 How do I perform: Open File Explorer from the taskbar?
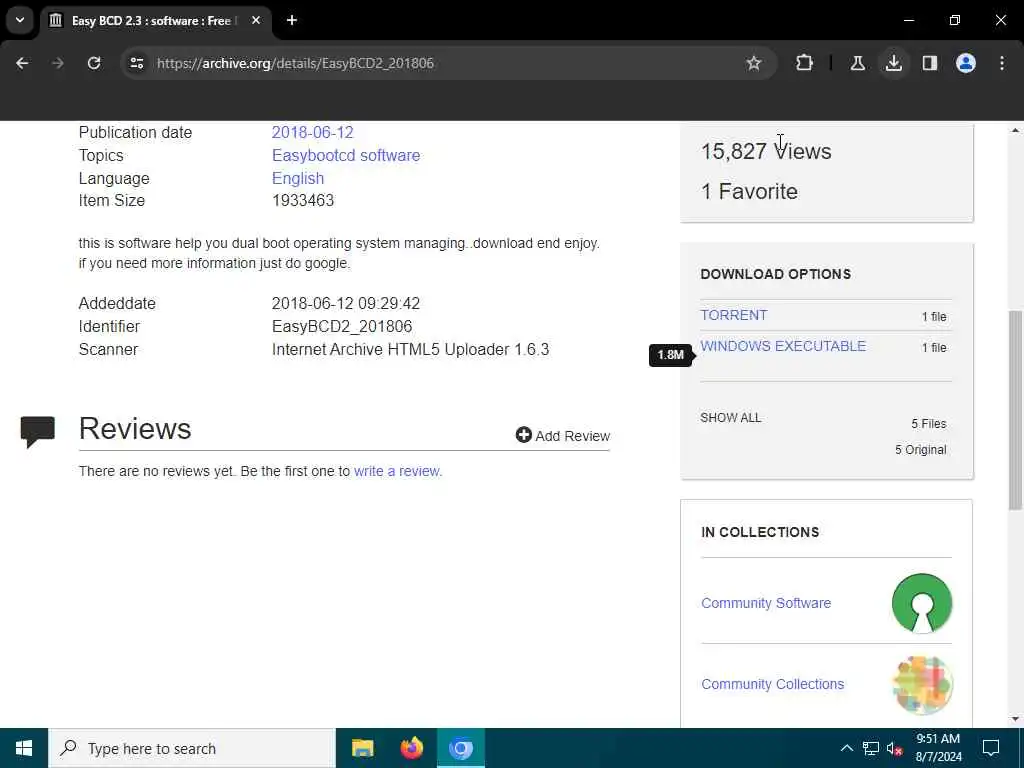(362, 748)
